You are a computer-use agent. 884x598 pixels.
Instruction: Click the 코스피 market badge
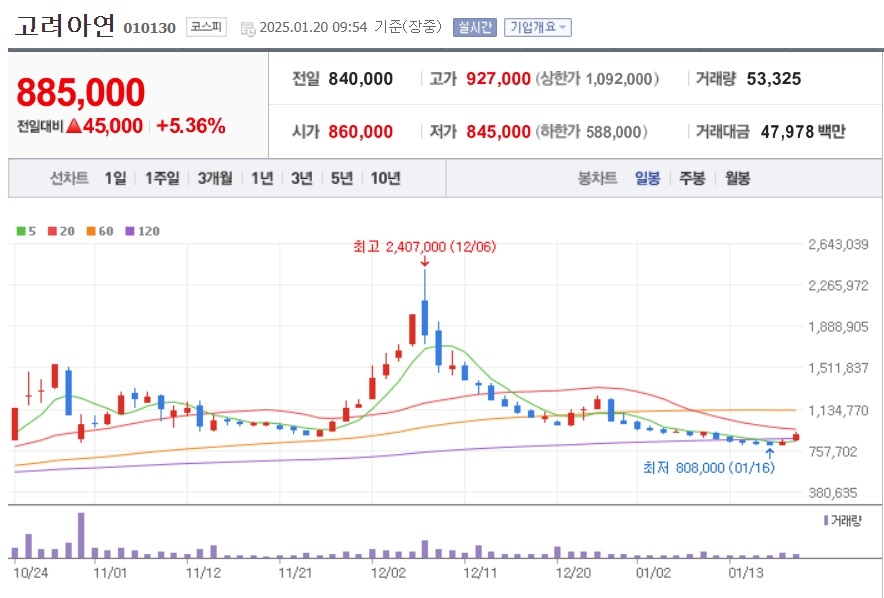206,27
